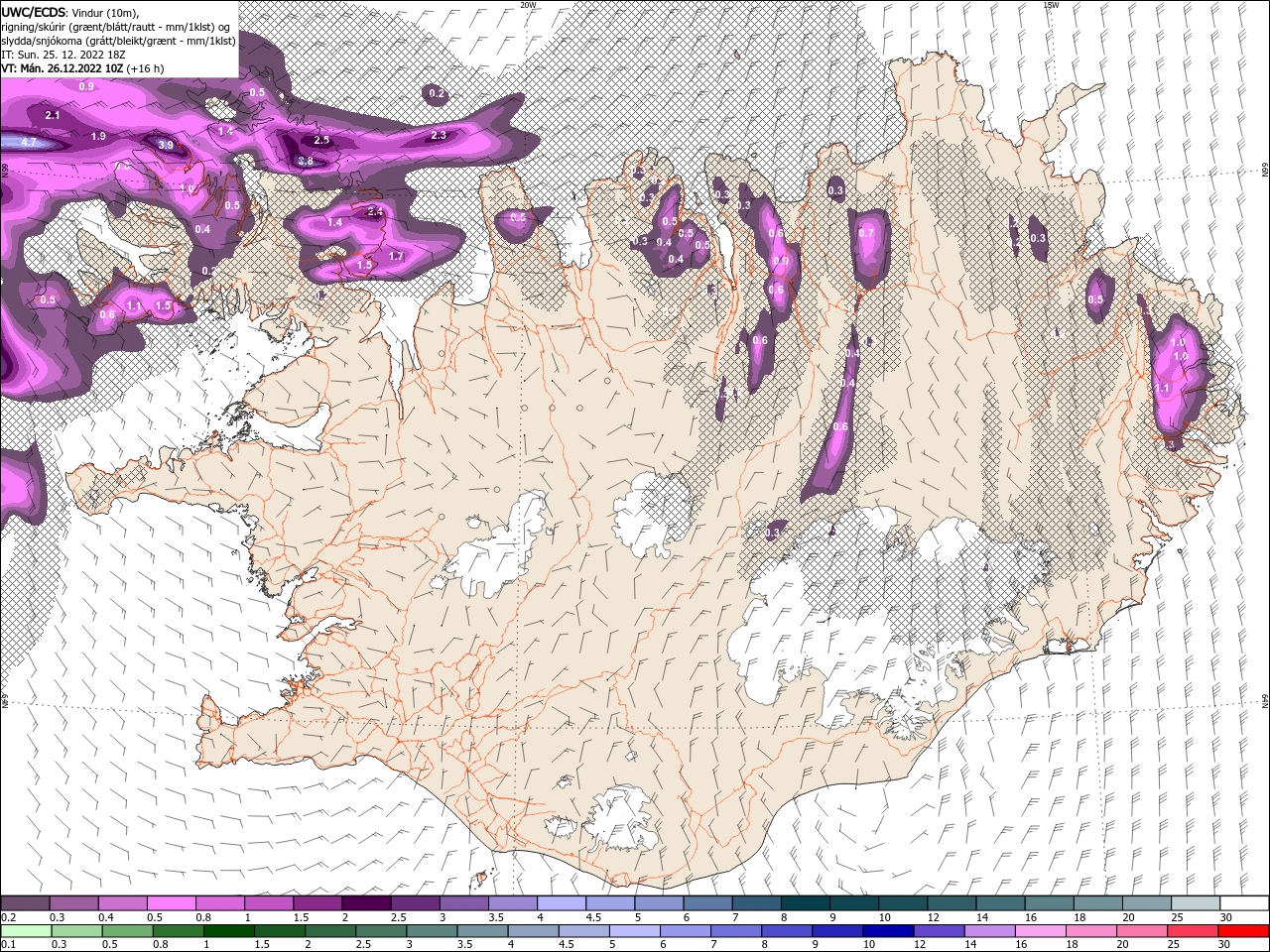This screenshot has height=952, width=1270.
Task: Click the '30' label of the upper legend row
Action: pos(1226,918)
